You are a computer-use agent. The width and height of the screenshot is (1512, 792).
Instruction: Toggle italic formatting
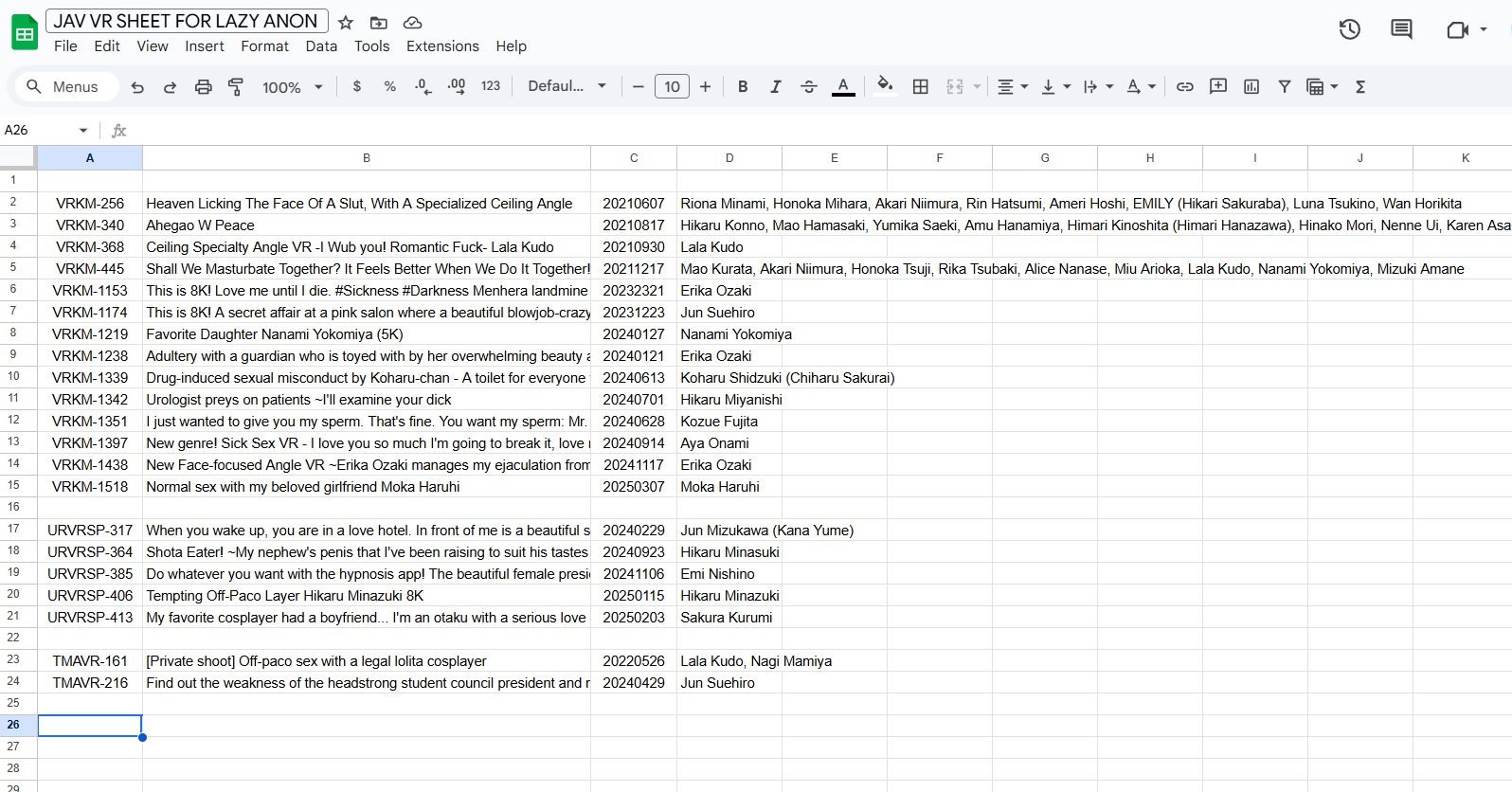(776, 86)
